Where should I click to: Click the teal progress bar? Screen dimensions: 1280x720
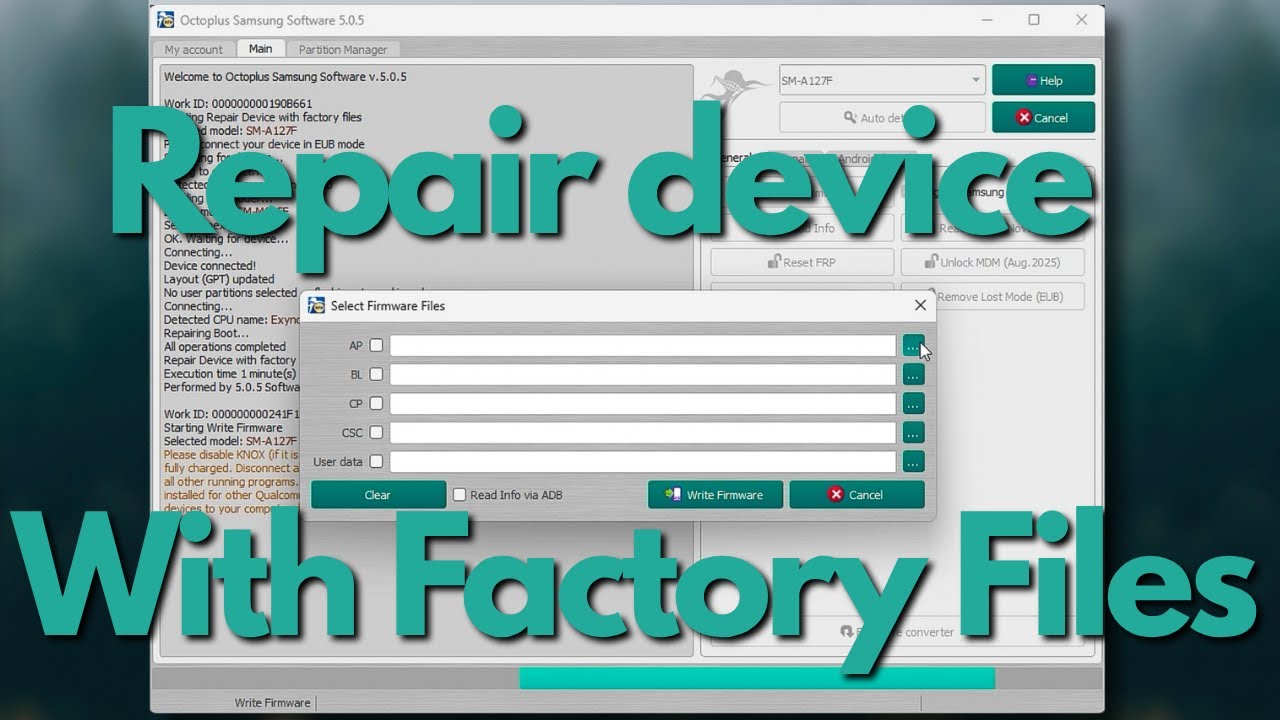click(757, 678)
